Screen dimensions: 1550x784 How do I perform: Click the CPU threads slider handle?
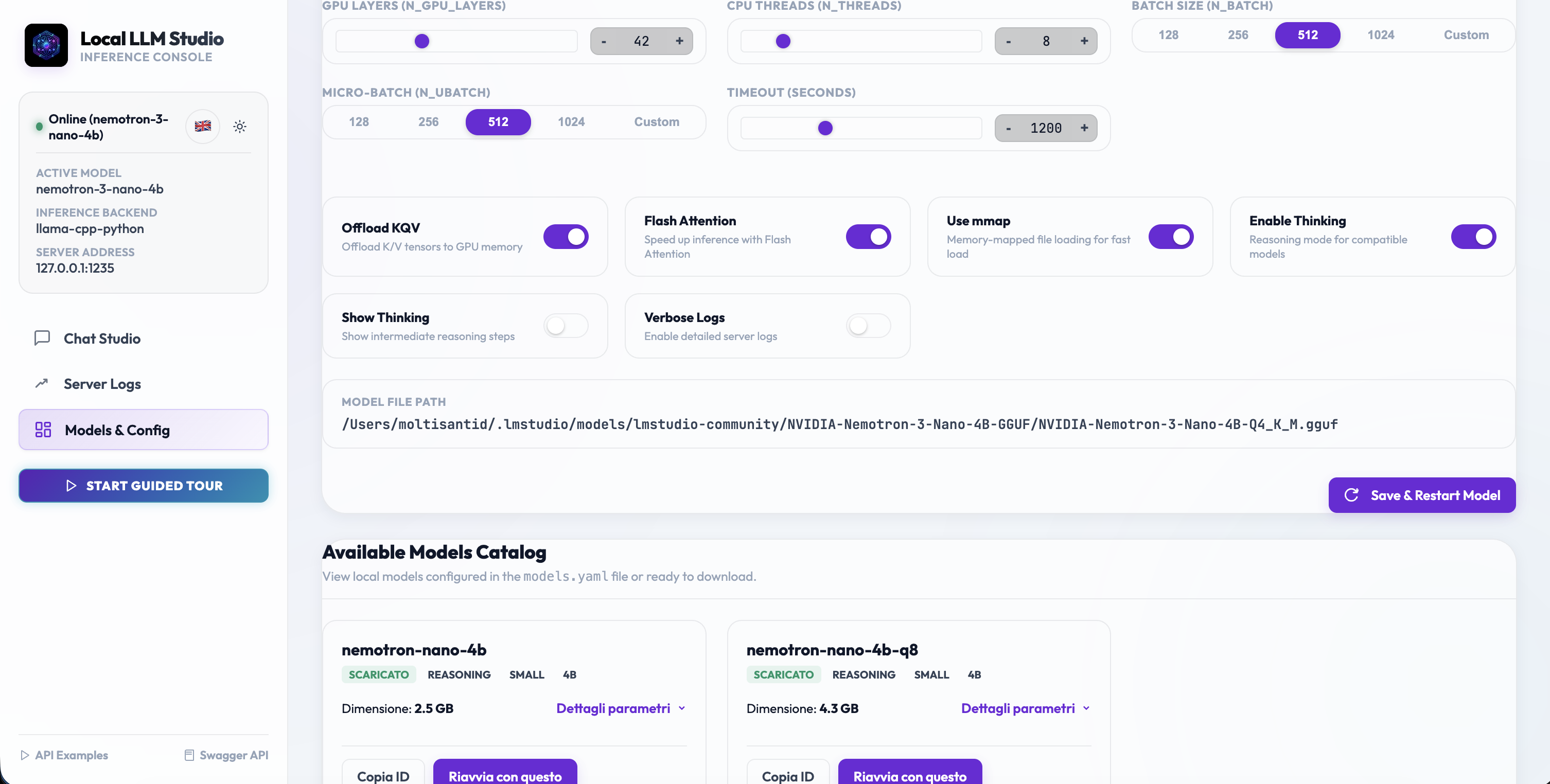coord(783,41)
